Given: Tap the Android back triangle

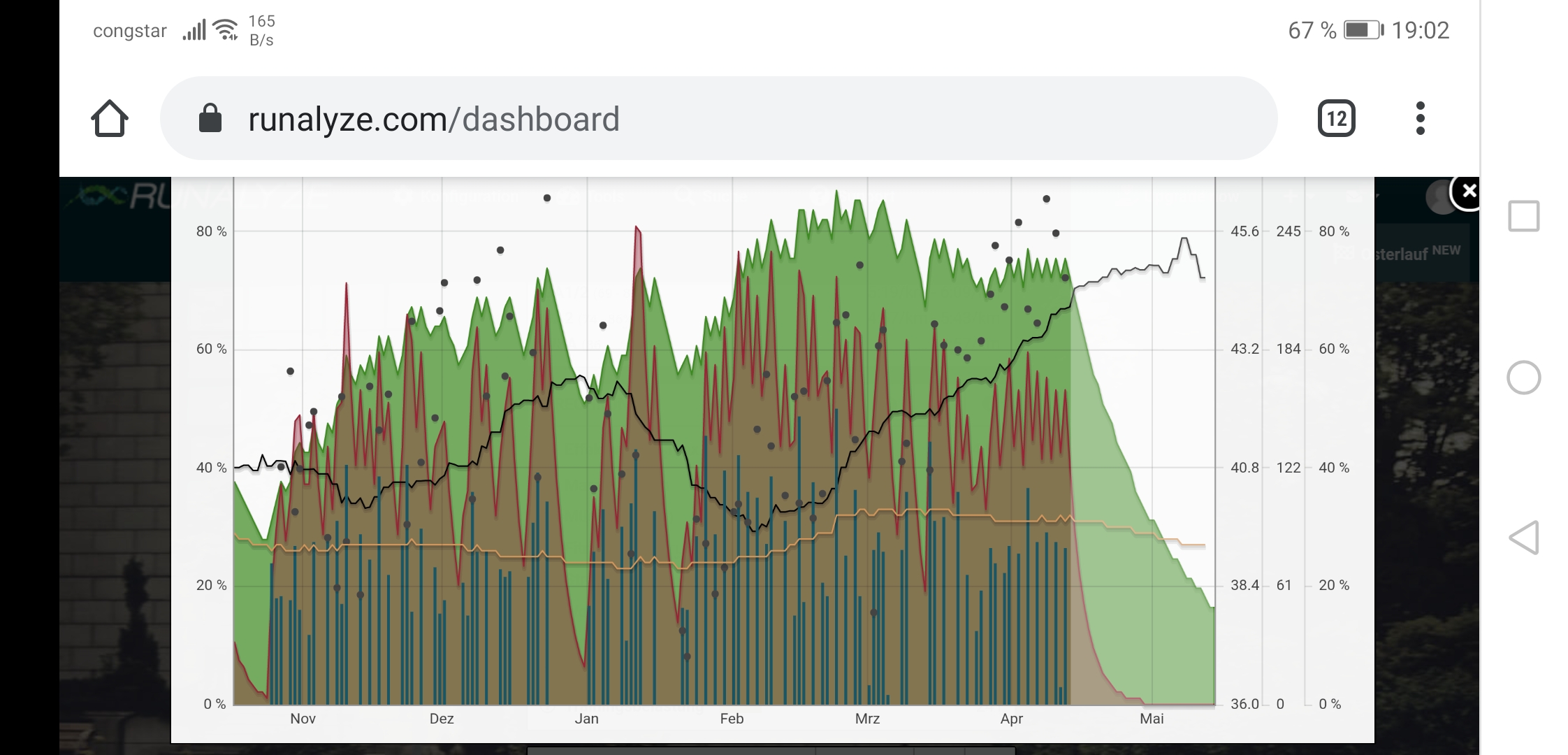Looking at the screenshot, I should 1523,538.
